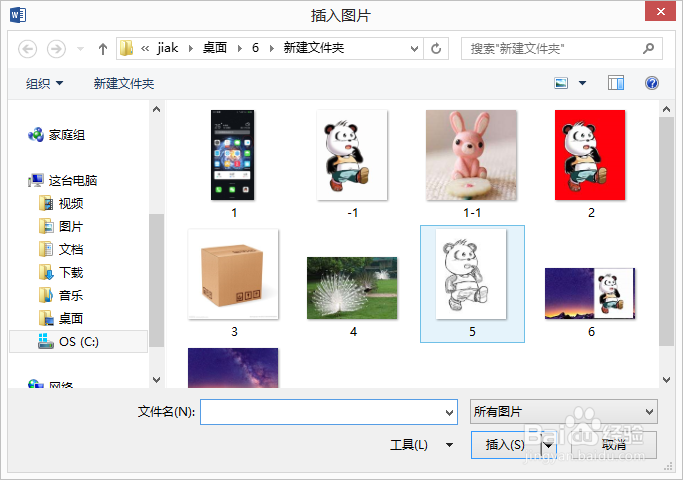Open the 音乐 folder in sidebar

click(71, 296)
